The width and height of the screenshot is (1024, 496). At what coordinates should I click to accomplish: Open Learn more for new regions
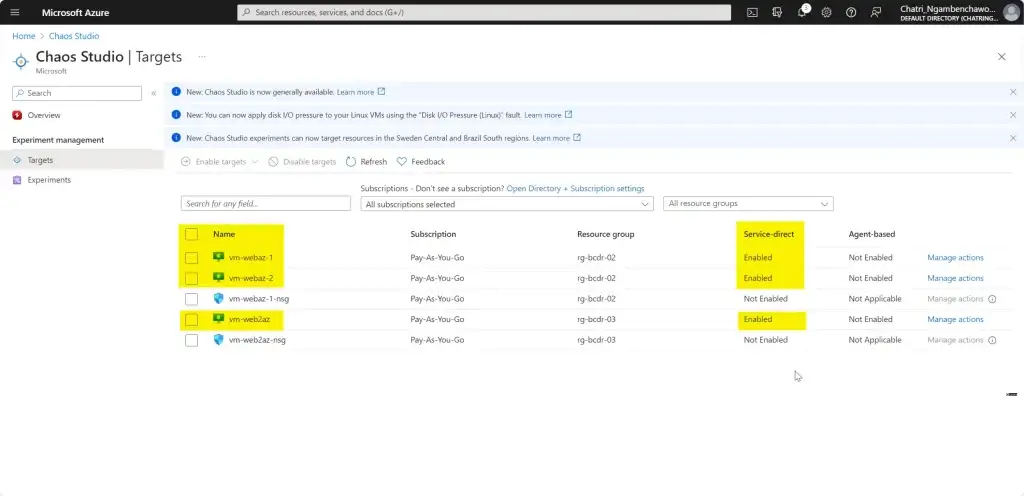point(556,138)
